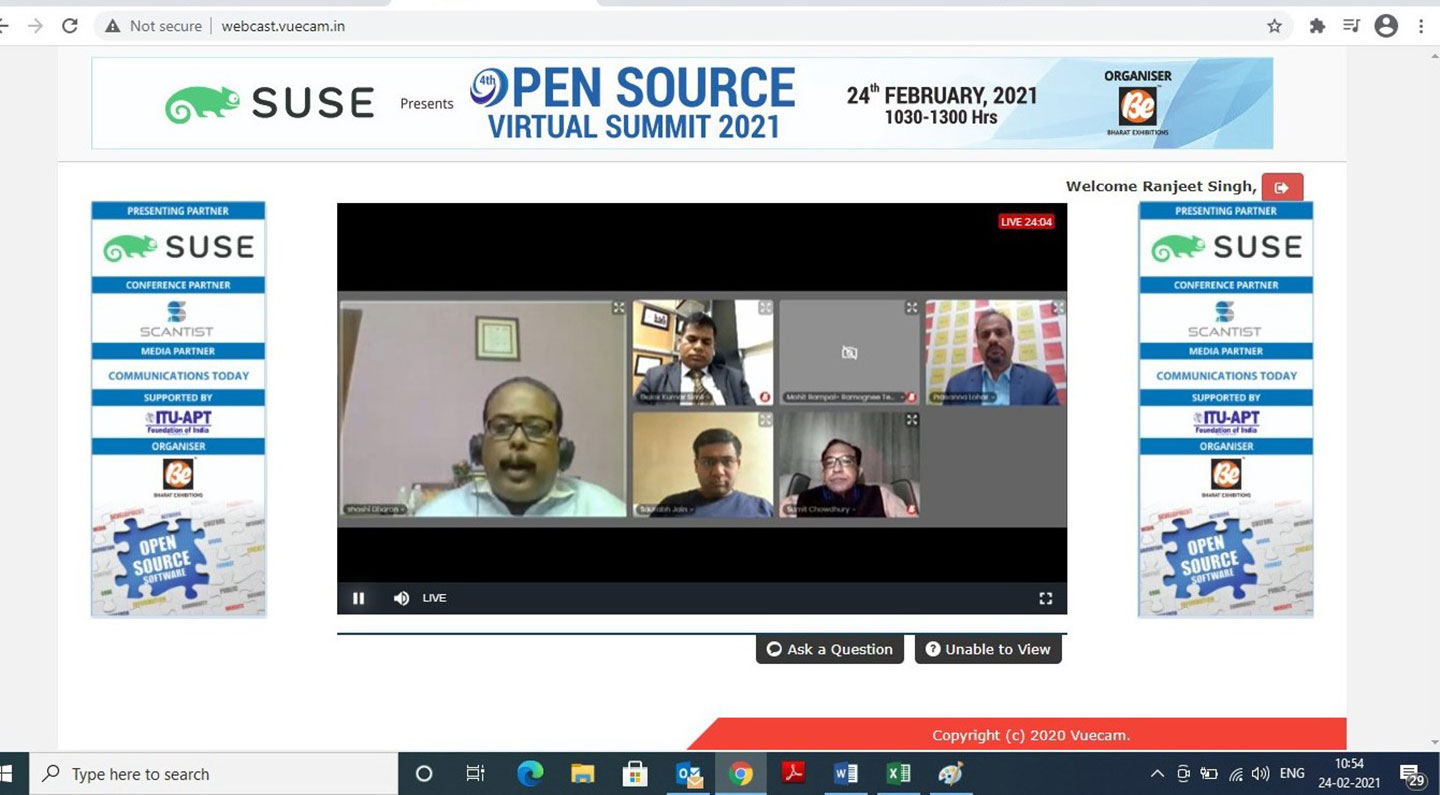This screenshot has height=795, width=1440.
Task: Expand Dulal Kumar Sinha's video tile
Action: click(x=765, y=308)
